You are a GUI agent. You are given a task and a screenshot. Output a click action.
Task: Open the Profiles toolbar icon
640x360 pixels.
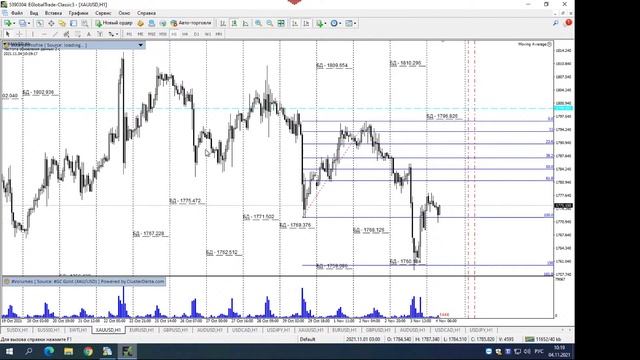pos(22,23)
